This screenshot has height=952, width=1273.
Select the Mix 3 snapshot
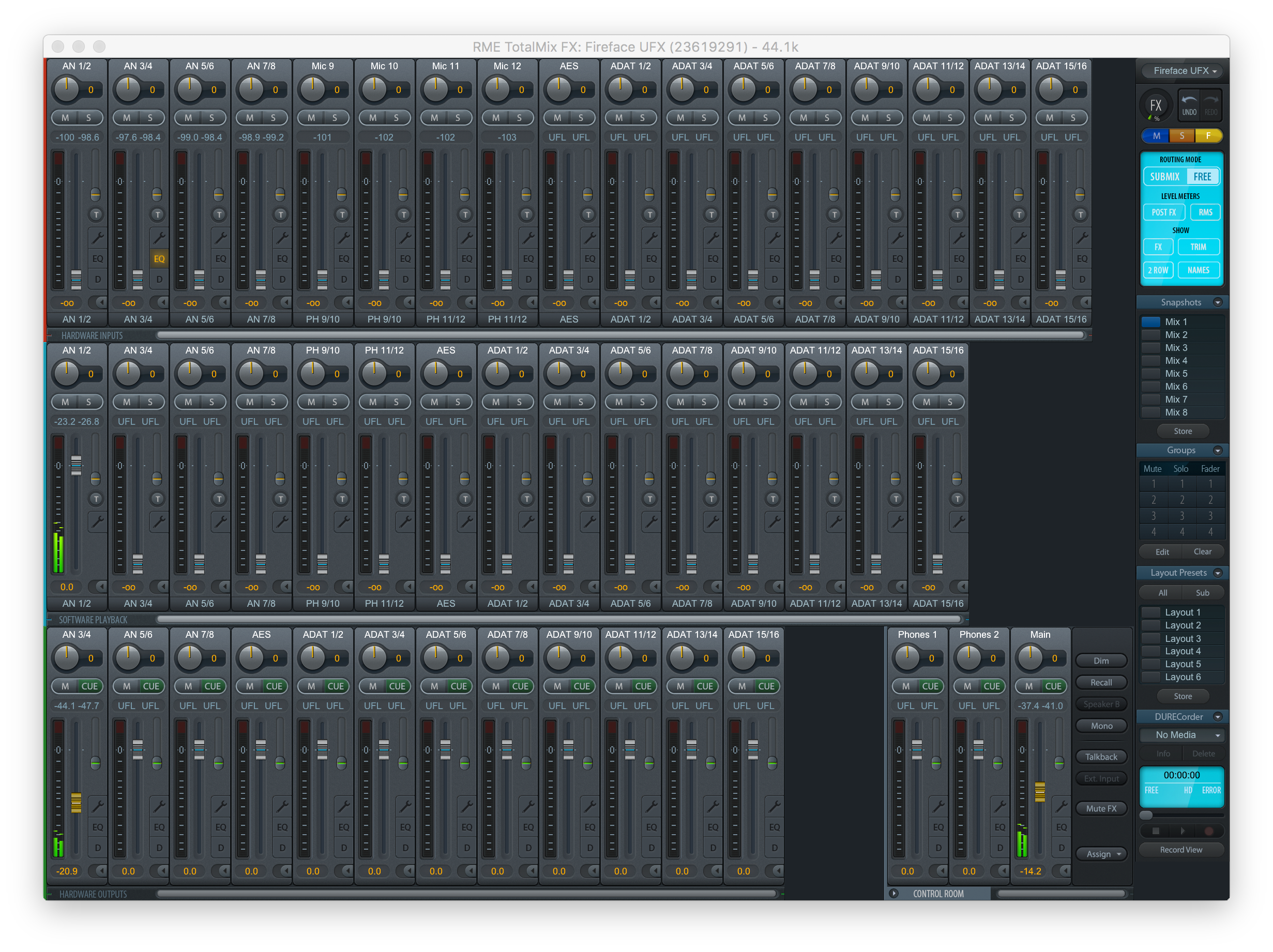click(x=1182, y=347)
